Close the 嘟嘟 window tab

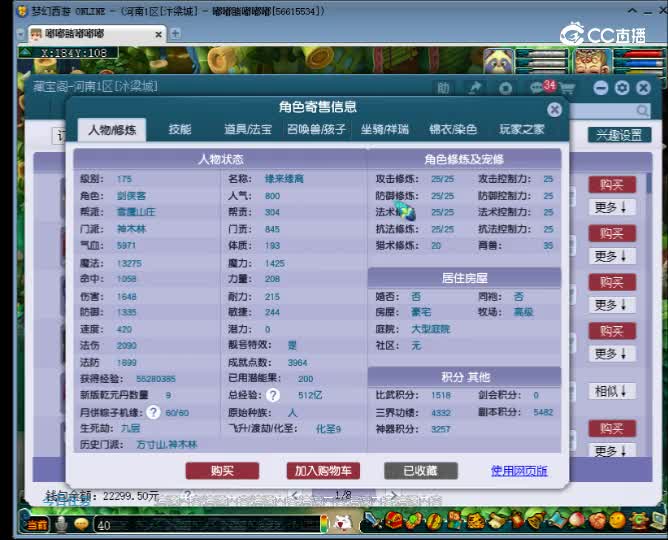(158, 34)
